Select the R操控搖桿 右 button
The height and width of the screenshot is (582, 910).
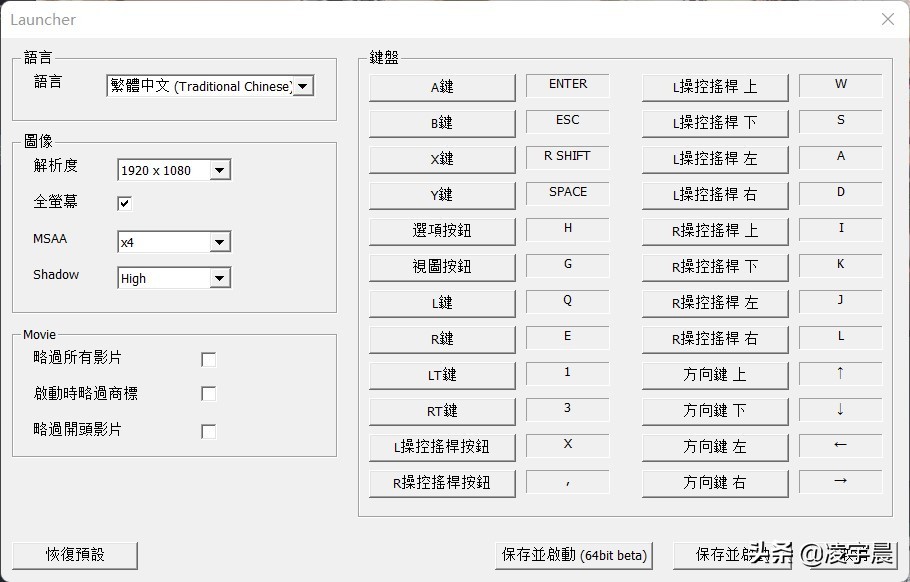pos(714,339)
